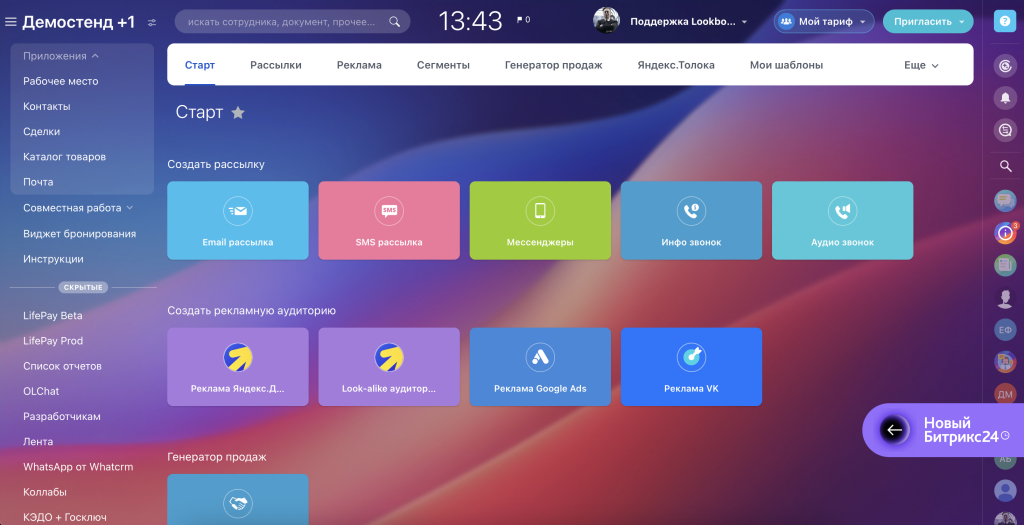The image size is (1024, 525).
Task: Open notifications bell in right sidebar
Action: (1005, 98)
